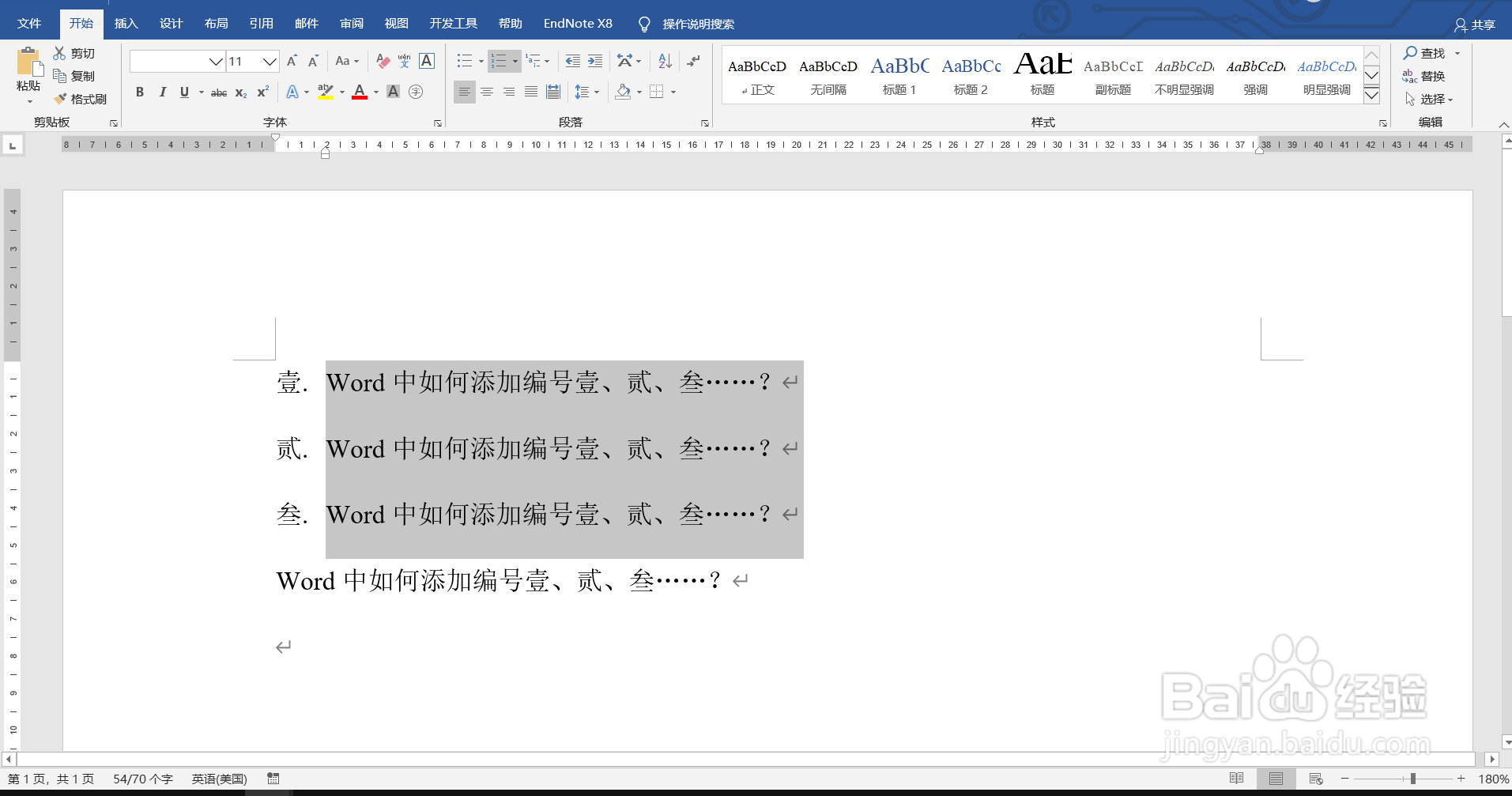Adjust the zoom slider handle
Viewport: 1512px width, 796px height.
(1412, 779)
